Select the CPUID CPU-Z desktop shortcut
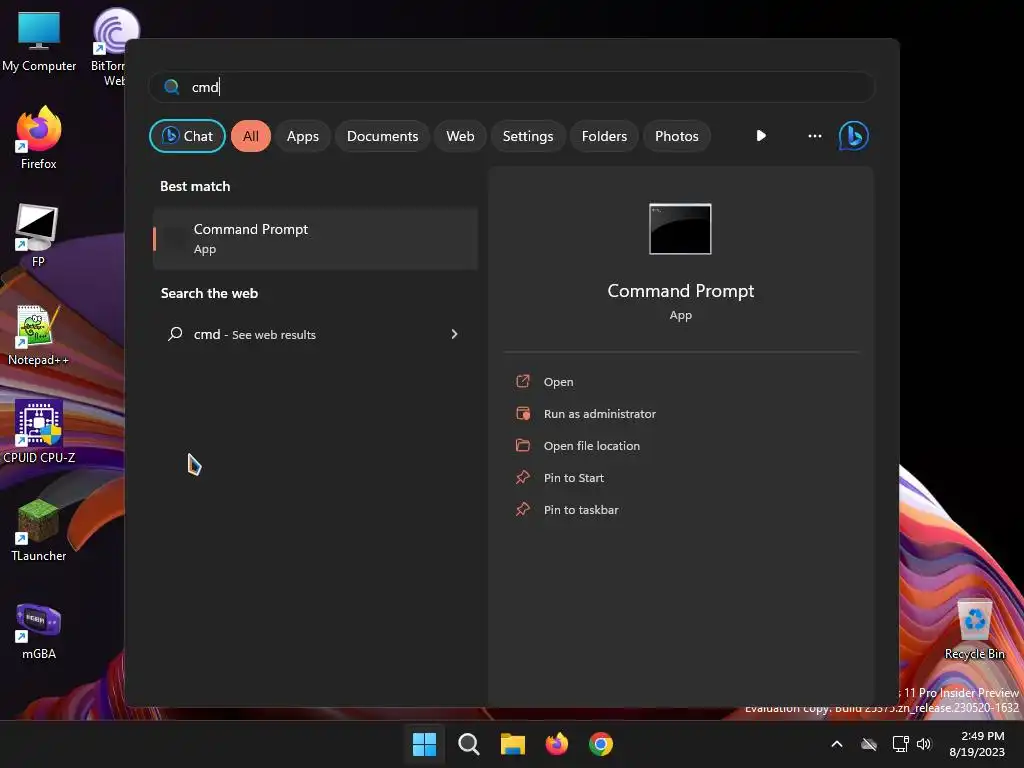 39,432
